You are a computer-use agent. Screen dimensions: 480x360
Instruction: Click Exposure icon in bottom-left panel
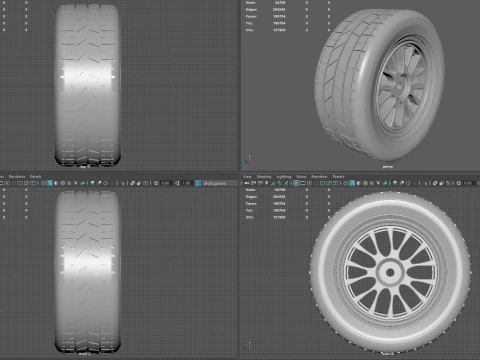(156, 183)
